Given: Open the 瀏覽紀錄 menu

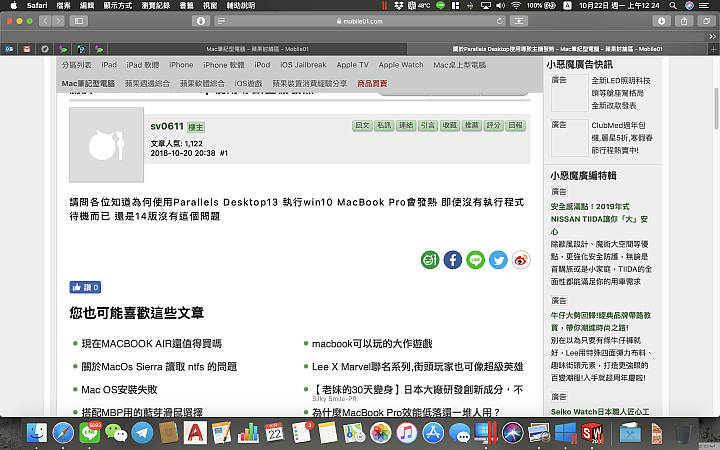Looking at the screenshot, I should coord(156,6).
